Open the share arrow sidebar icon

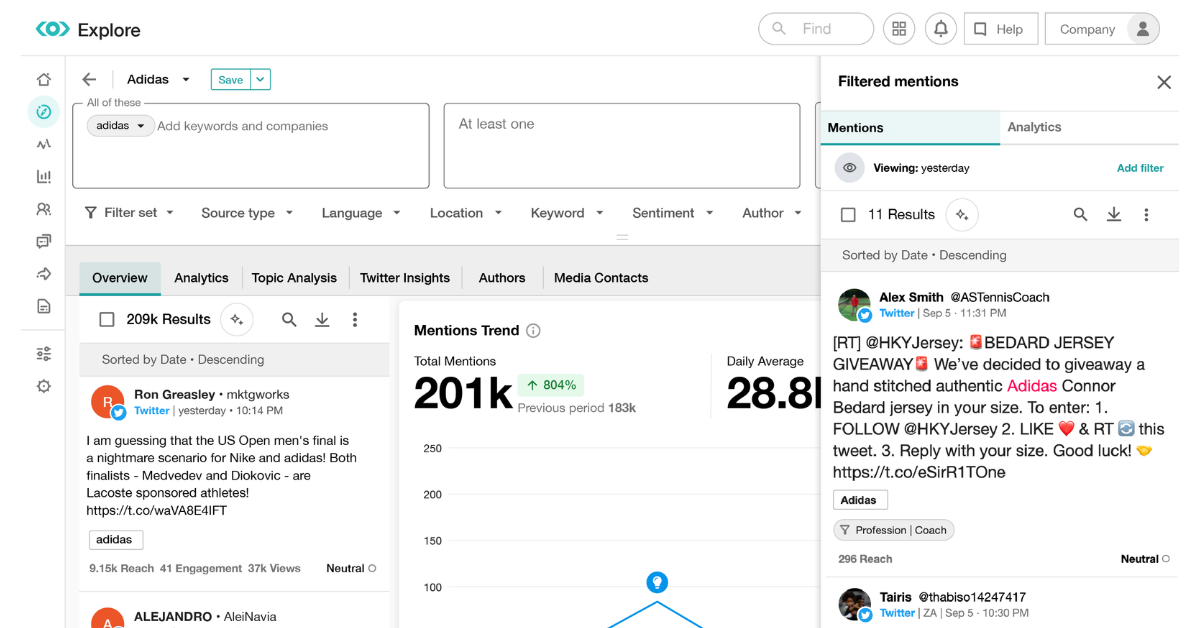point(43,274)
